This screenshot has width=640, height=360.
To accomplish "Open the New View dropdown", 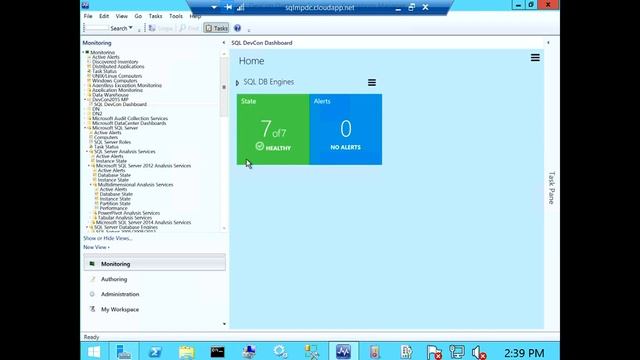I will [x=96, y=247].
